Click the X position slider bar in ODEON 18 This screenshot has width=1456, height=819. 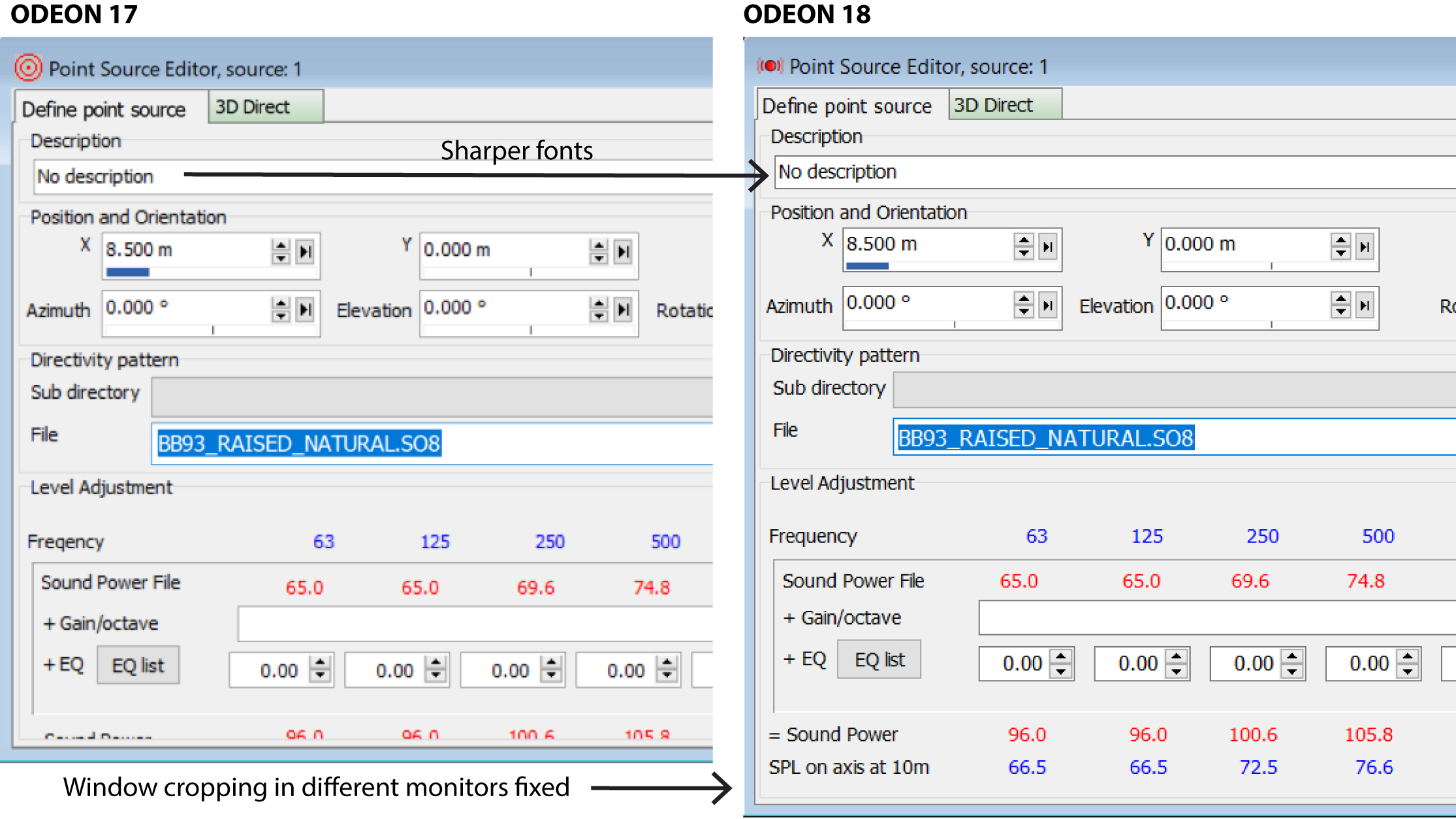927,266
